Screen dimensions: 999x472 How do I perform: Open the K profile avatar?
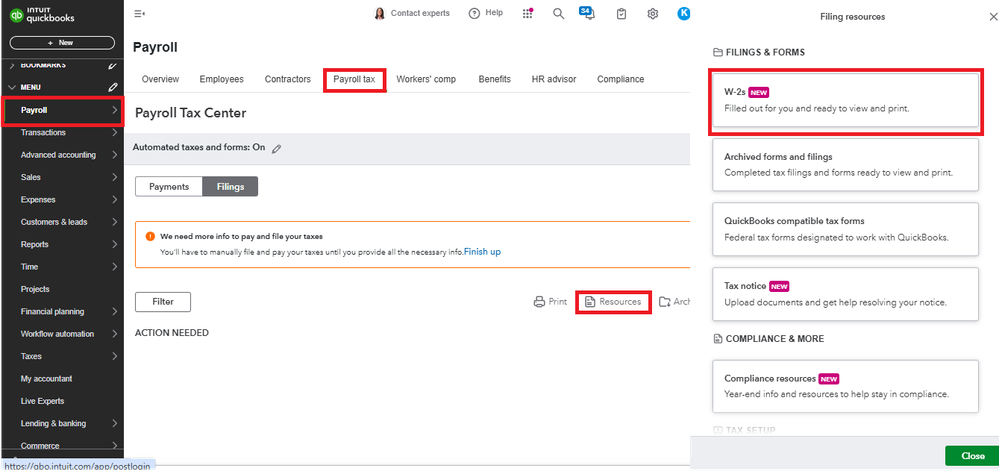coord(683,13)
